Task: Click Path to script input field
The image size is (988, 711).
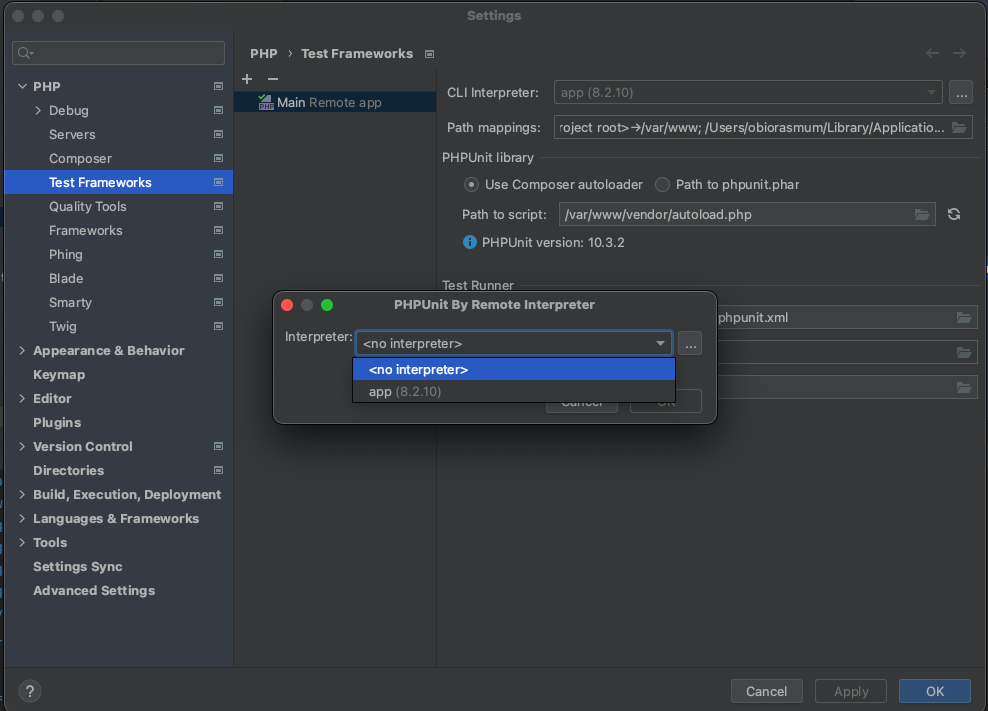Action: pyautogui.click(x=747, y=214)
